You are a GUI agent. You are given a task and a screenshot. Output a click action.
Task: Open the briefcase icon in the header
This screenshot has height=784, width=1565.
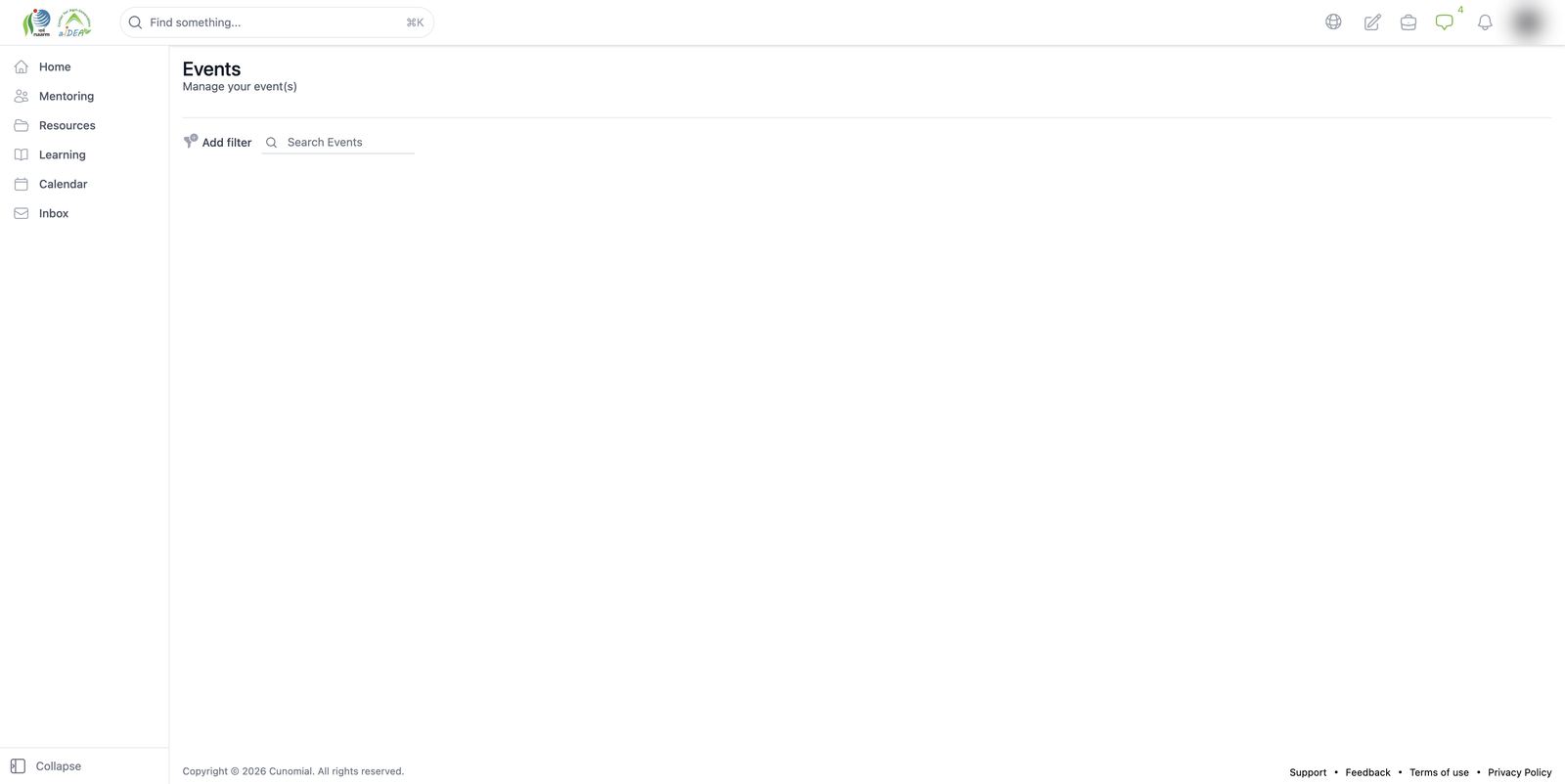[1408, 22]
